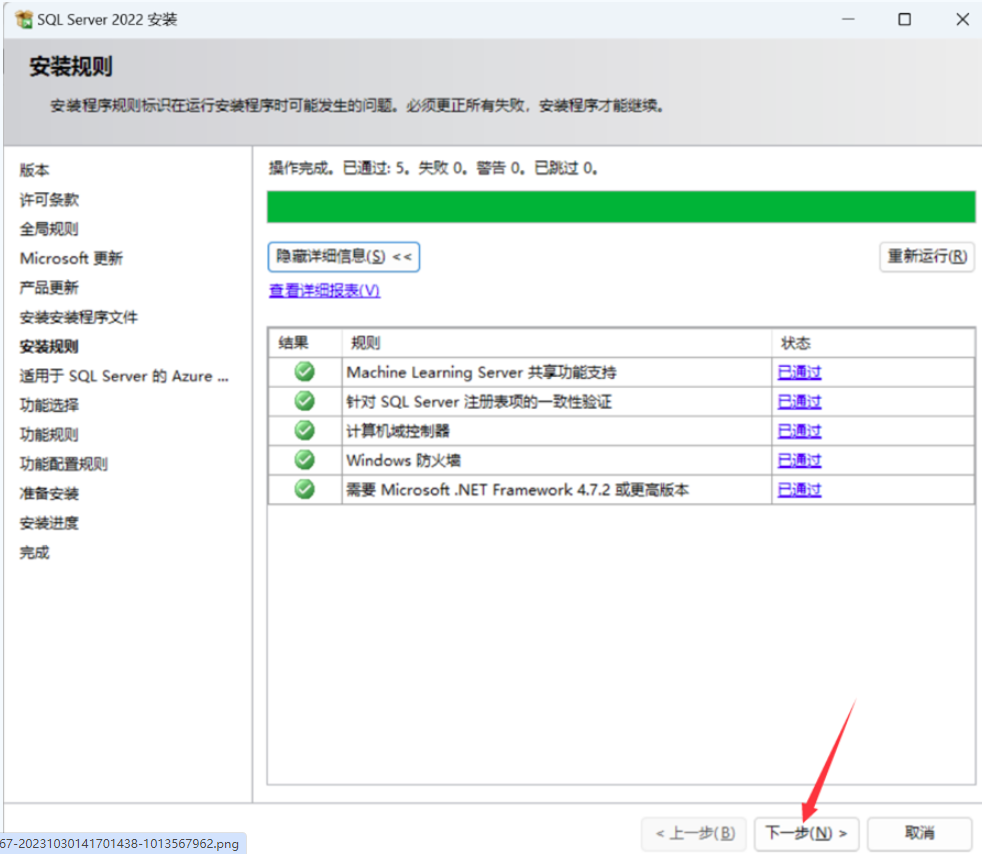Viewport: 982px width, 854px height.
Task: Select 全局规则 step in sidebar
Action: pyautogui.click(x=49, y=229)
